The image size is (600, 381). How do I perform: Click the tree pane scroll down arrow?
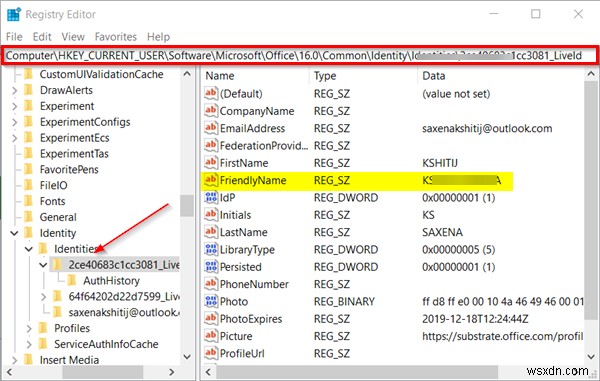[187, 357]
